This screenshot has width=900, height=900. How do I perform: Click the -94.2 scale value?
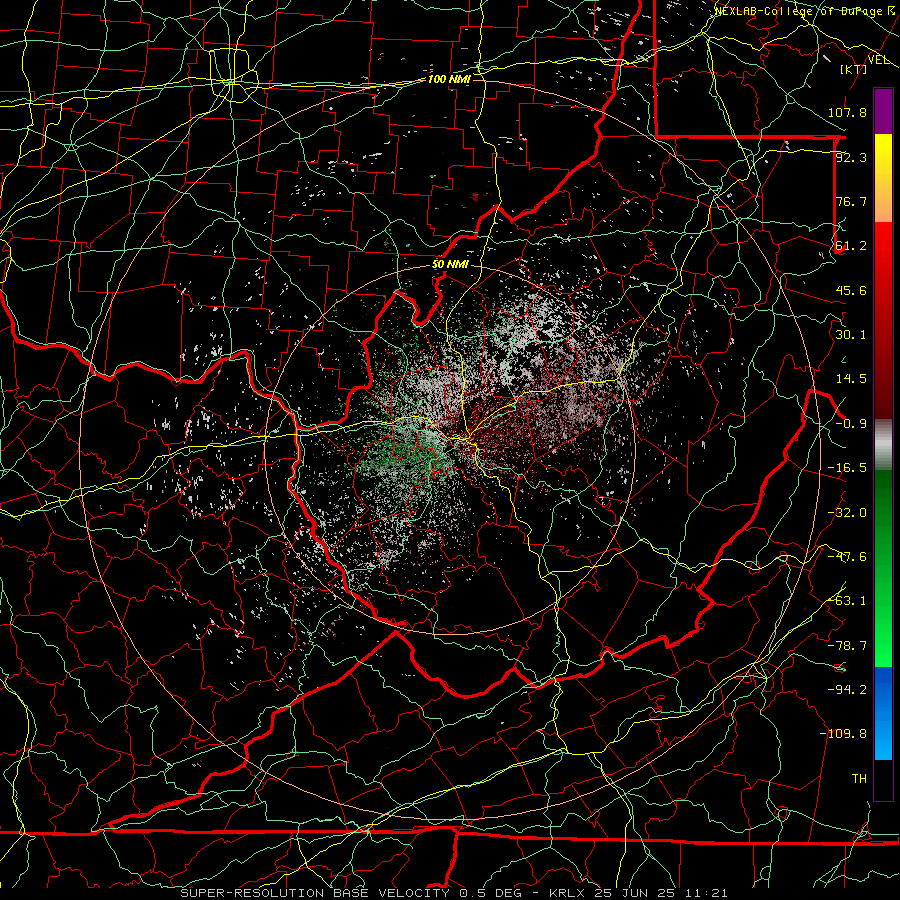click(847, 689)
